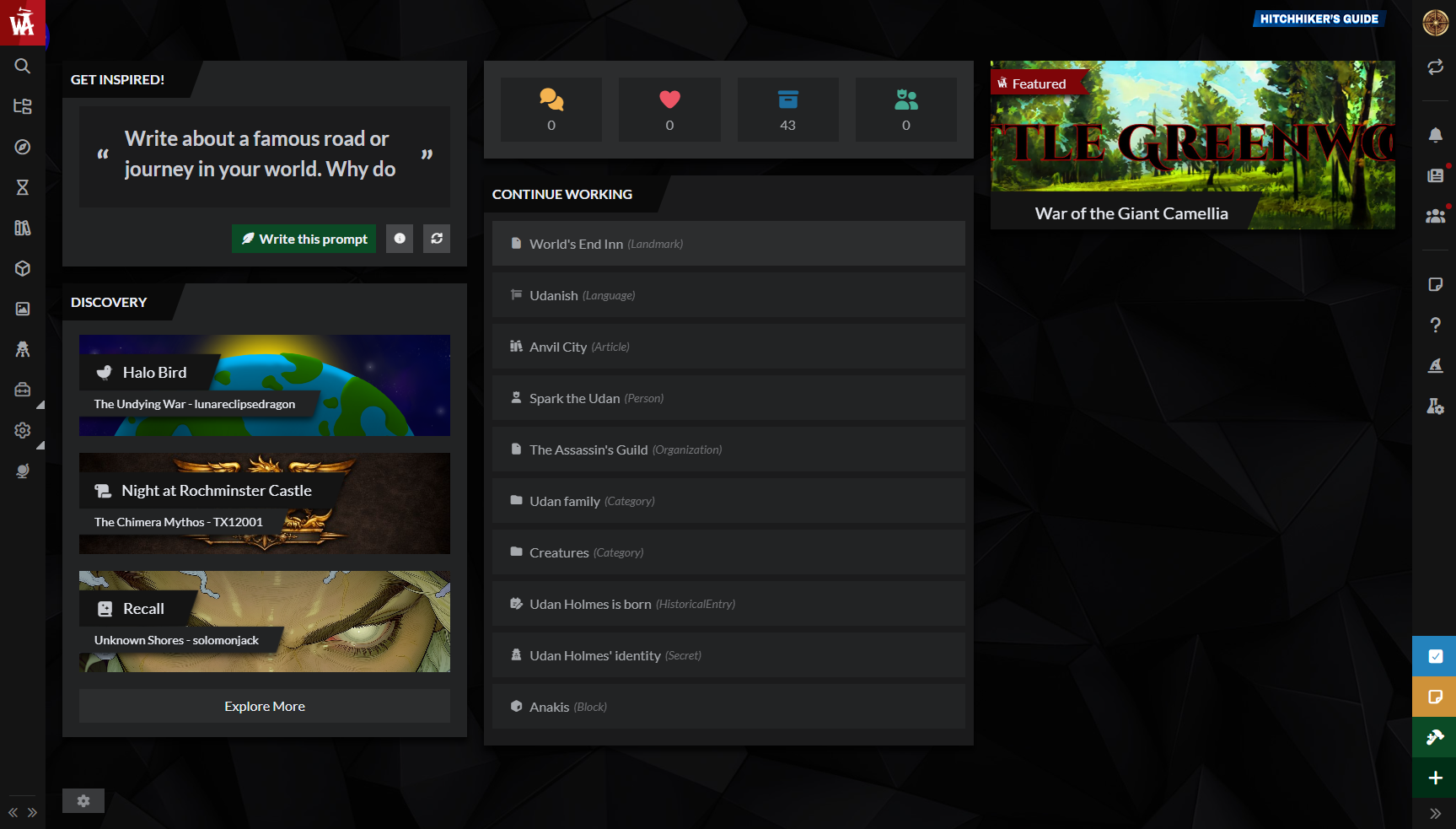Image resolution: width=1456 pixels, height=829 pixels.
Task: Open Anakis block entry
Action: point(728,707)
